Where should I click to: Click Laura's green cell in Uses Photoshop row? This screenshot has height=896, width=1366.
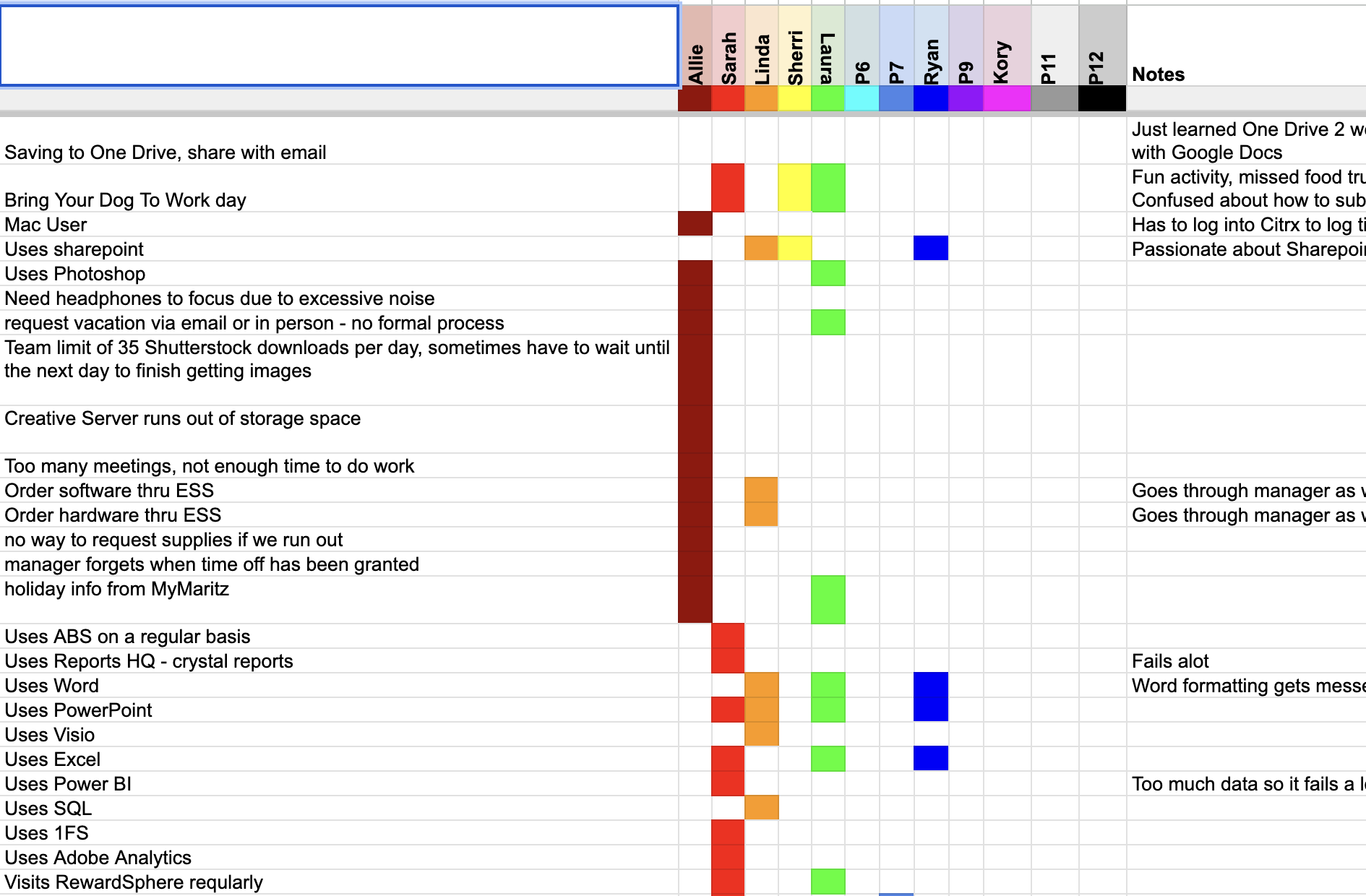pos(828,274)
